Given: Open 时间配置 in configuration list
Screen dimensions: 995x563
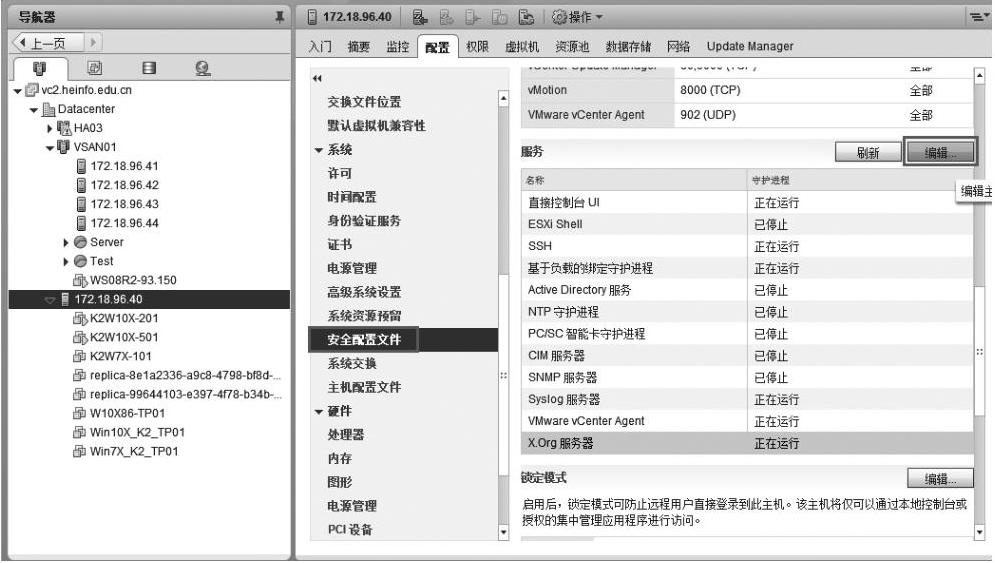Looking at the screenshot, I should (352, 197).
